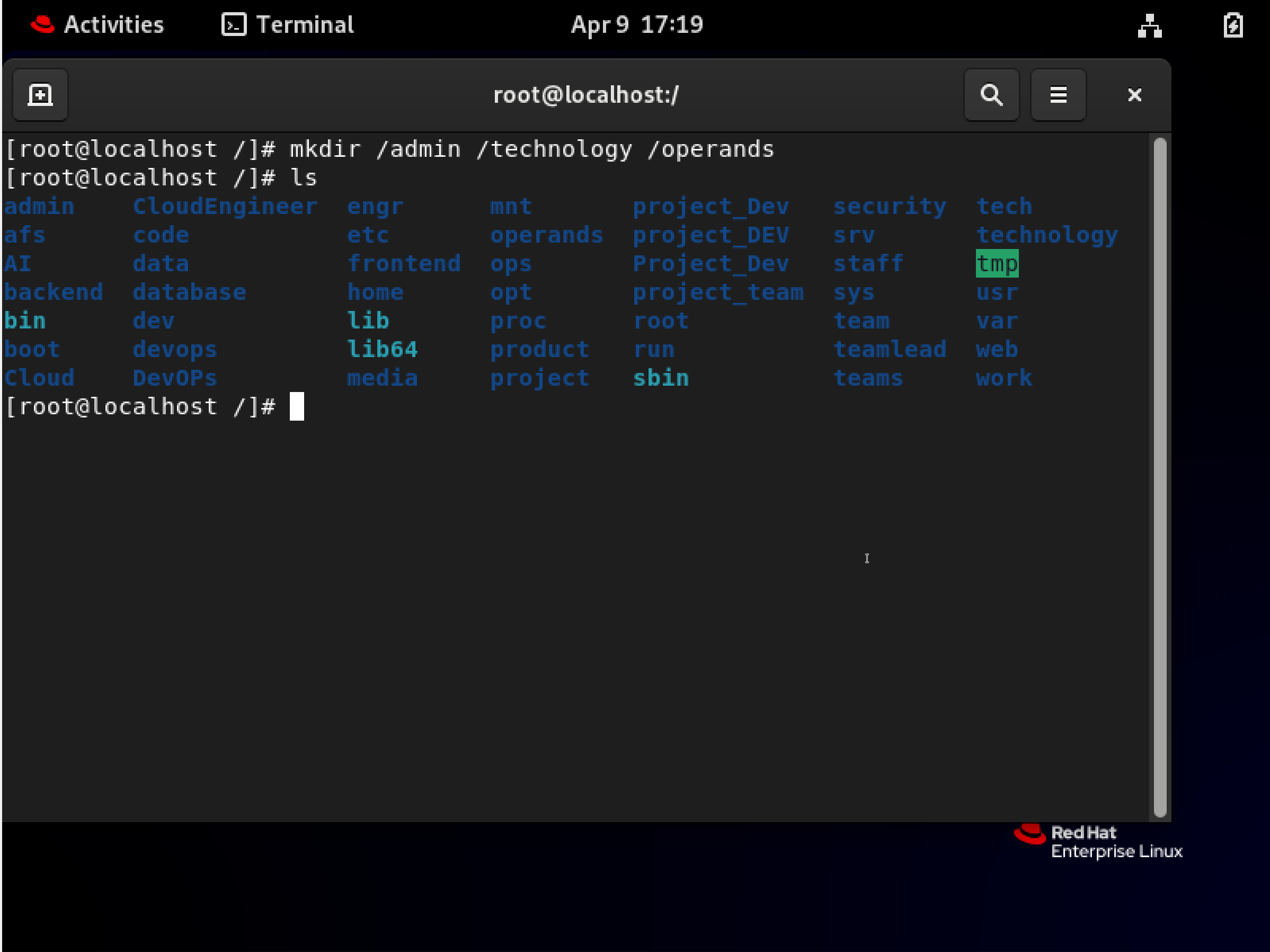Click the 'database' directory name
Viewport: 1270px width, 952px height.
[190, 292]
